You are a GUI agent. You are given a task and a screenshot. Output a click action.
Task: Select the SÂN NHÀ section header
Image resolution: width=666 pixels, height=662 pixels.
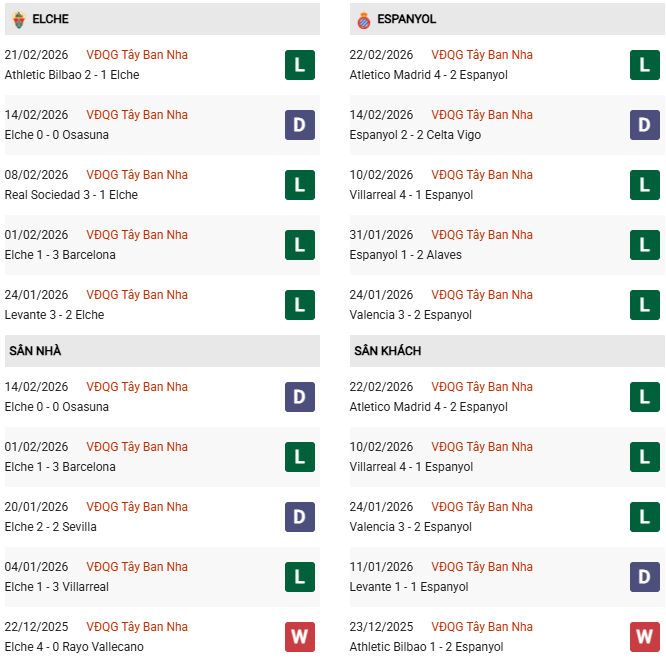pyautogui.click(x=35, y=351)
